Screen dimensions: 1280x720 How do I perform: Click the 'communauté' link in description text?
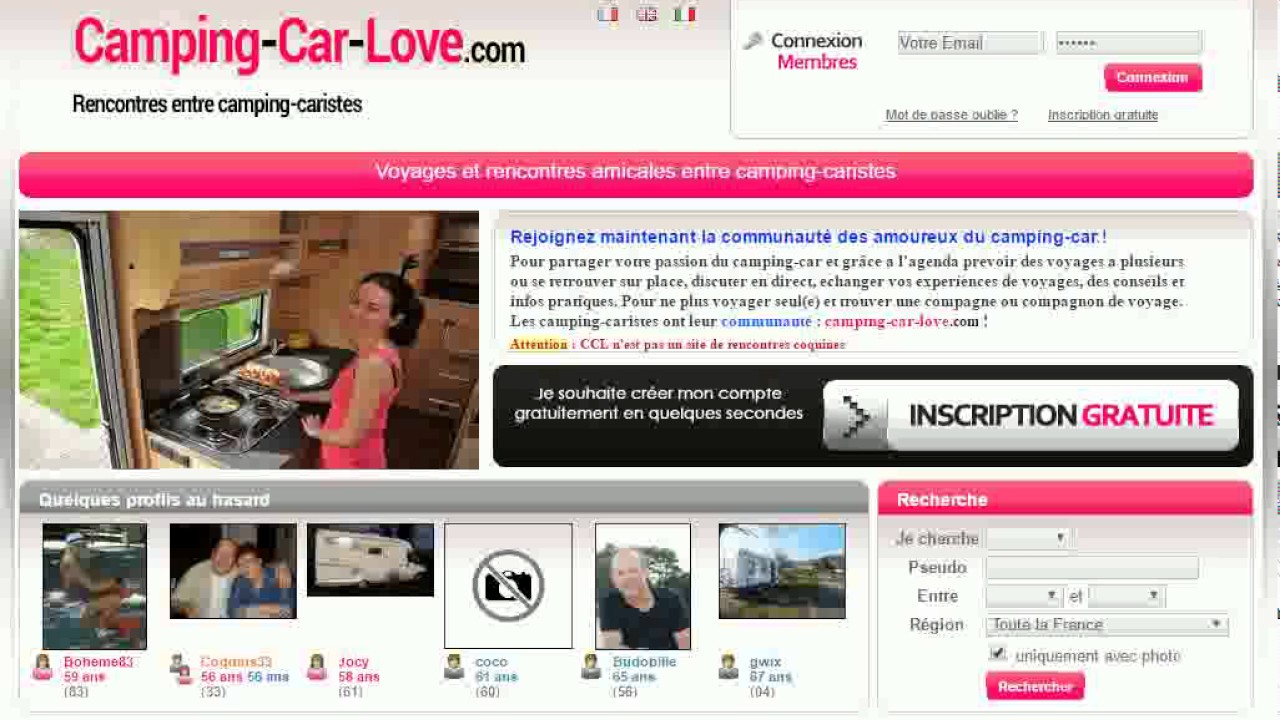point(766,322)
